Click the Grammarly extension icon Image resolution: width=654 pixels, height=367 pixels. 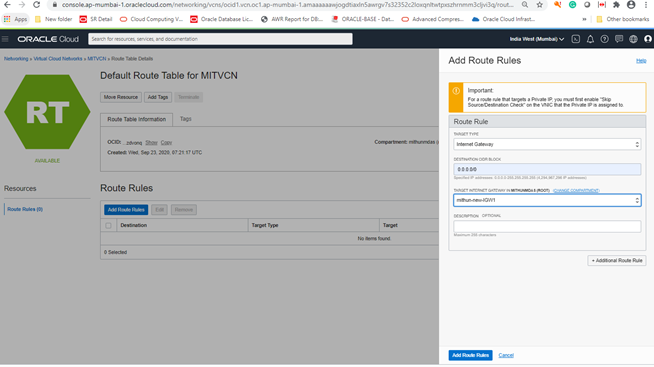coord(572,5)
